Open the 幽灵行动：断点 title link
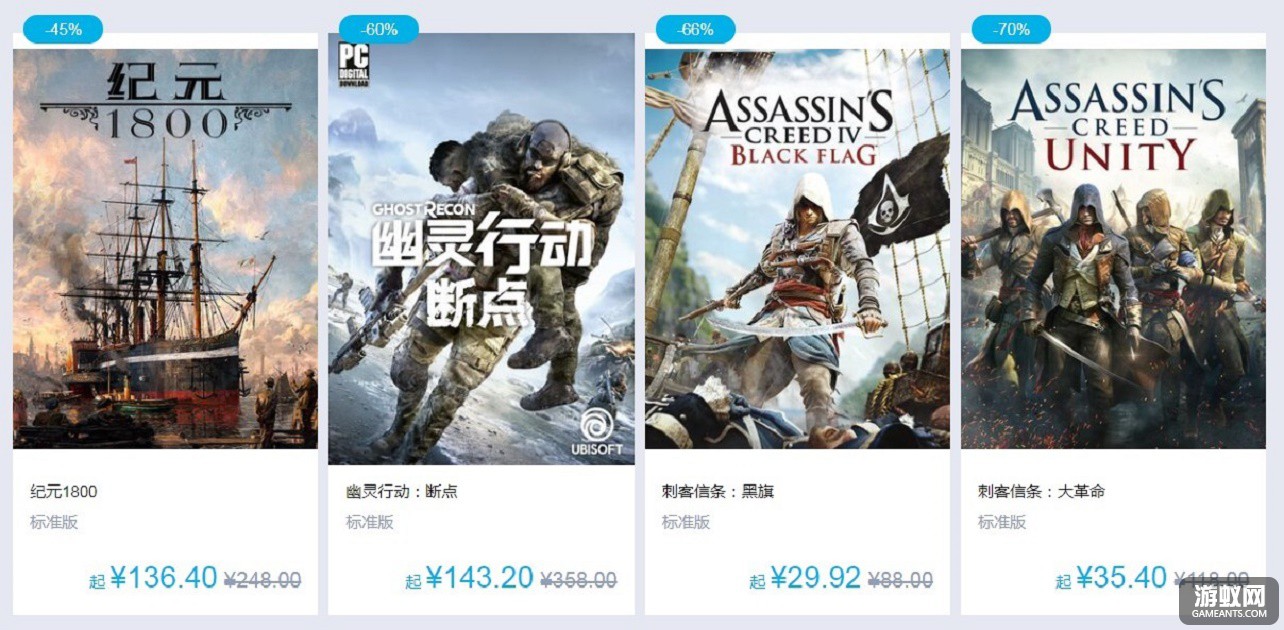The height and width of the screenshot is (630, 1284). [402, 491]
